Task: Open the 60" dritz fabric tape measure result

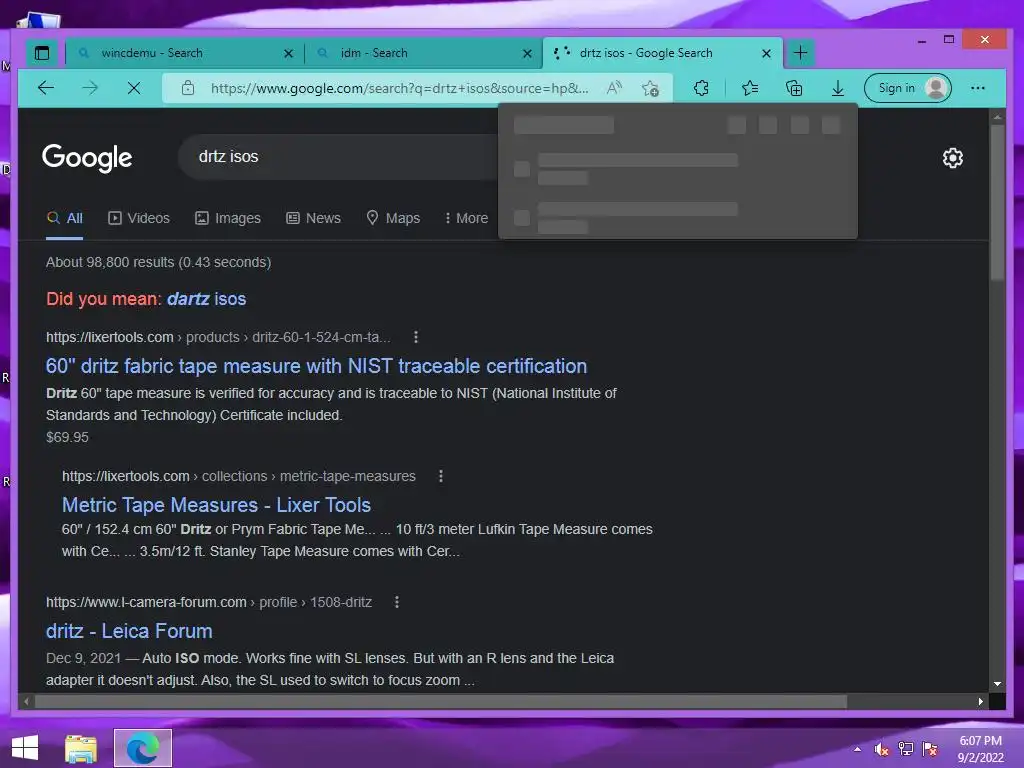Action: click(316, 366)
